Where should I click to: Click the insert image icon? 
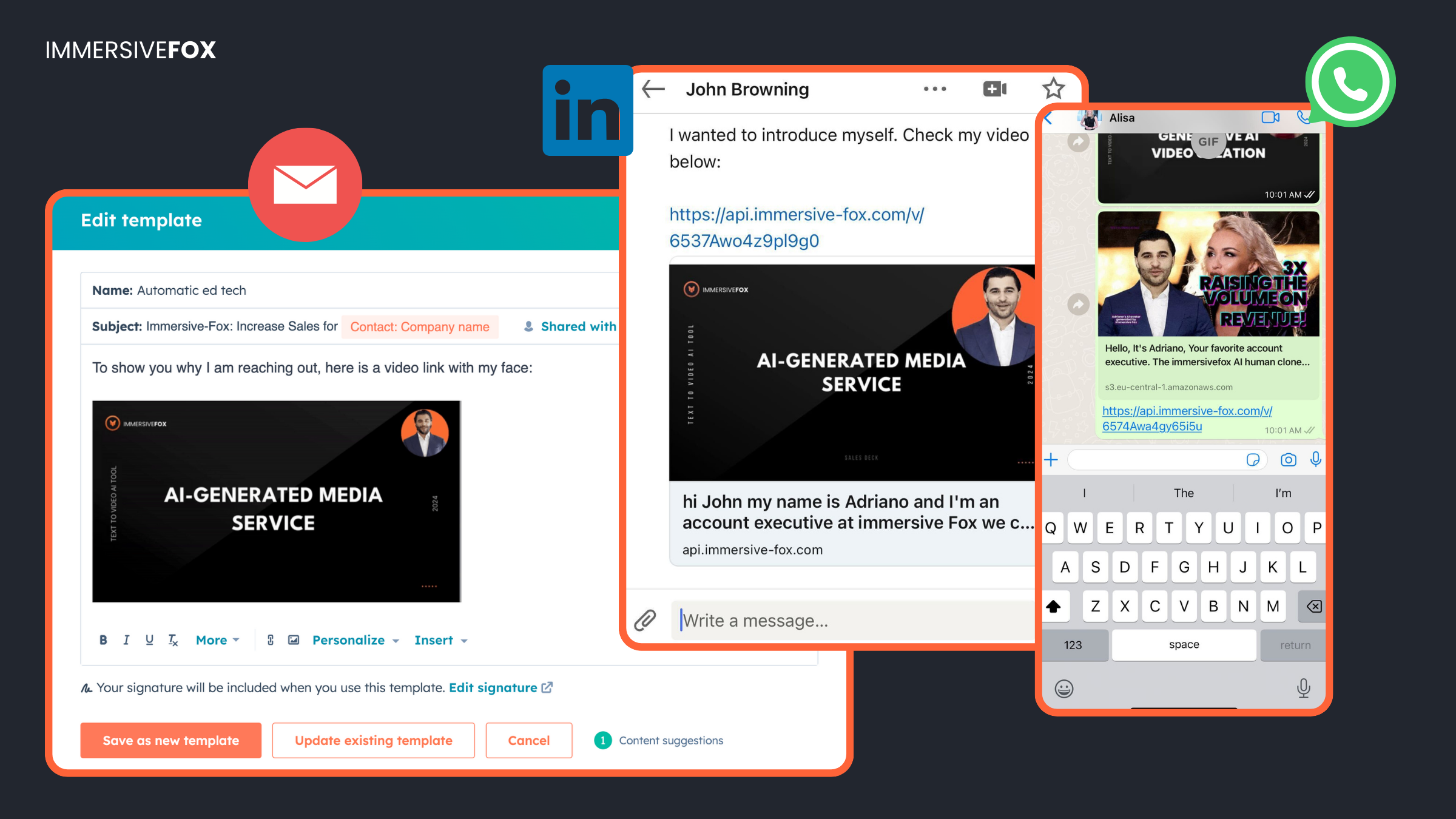(294, 640)
